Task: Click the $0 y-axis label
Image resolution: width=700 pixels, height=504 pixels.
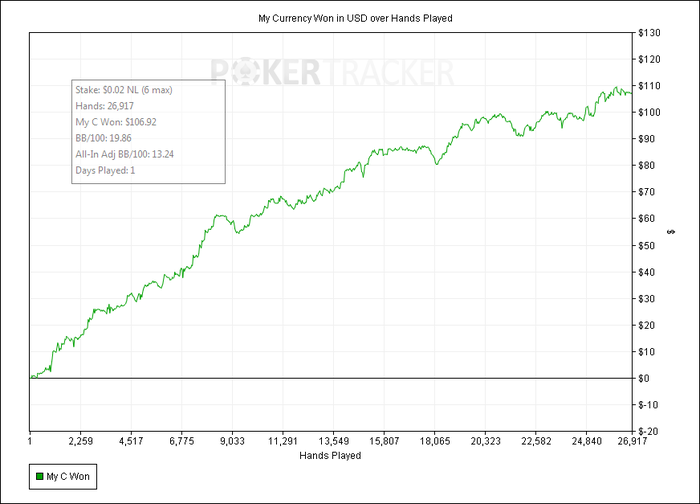Action: [644, 378]
